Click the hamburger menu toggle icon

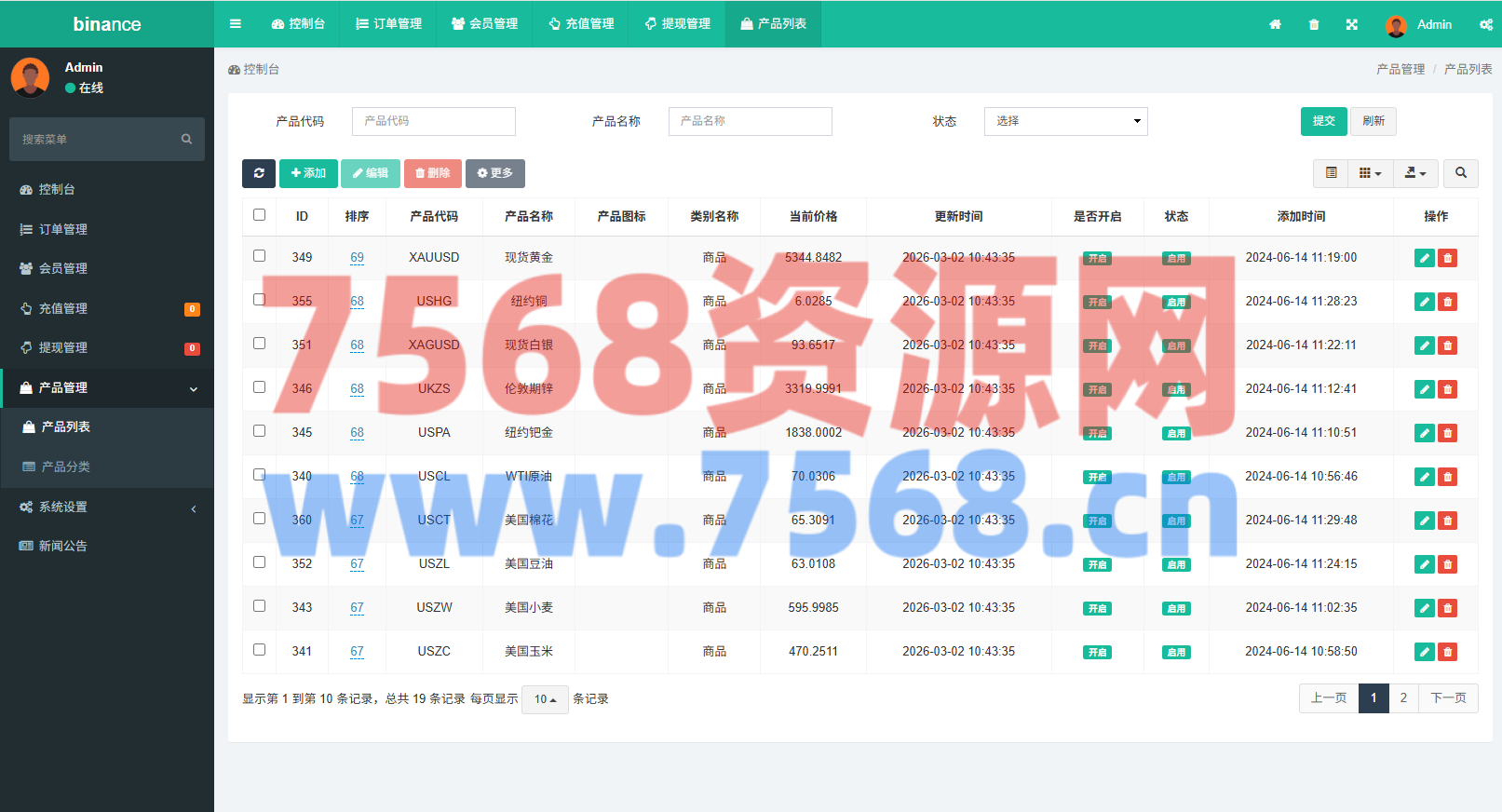[x=236, y=24]
